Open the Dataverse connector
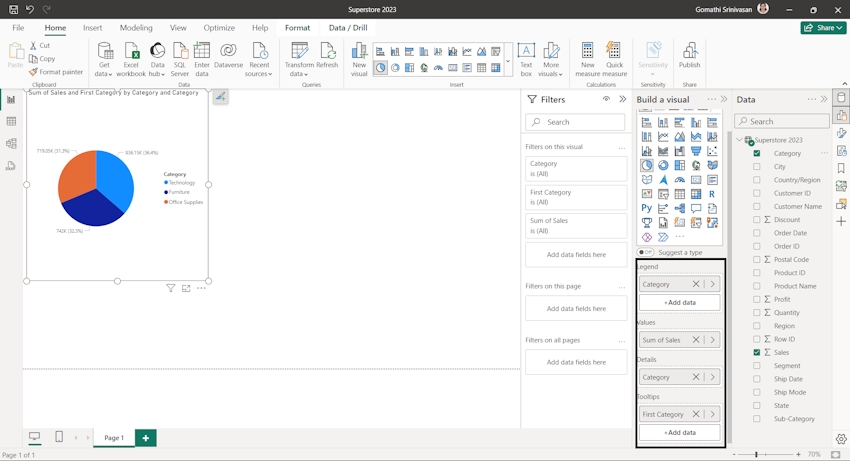This screenshot has width=850, height=461. point(228,53)
